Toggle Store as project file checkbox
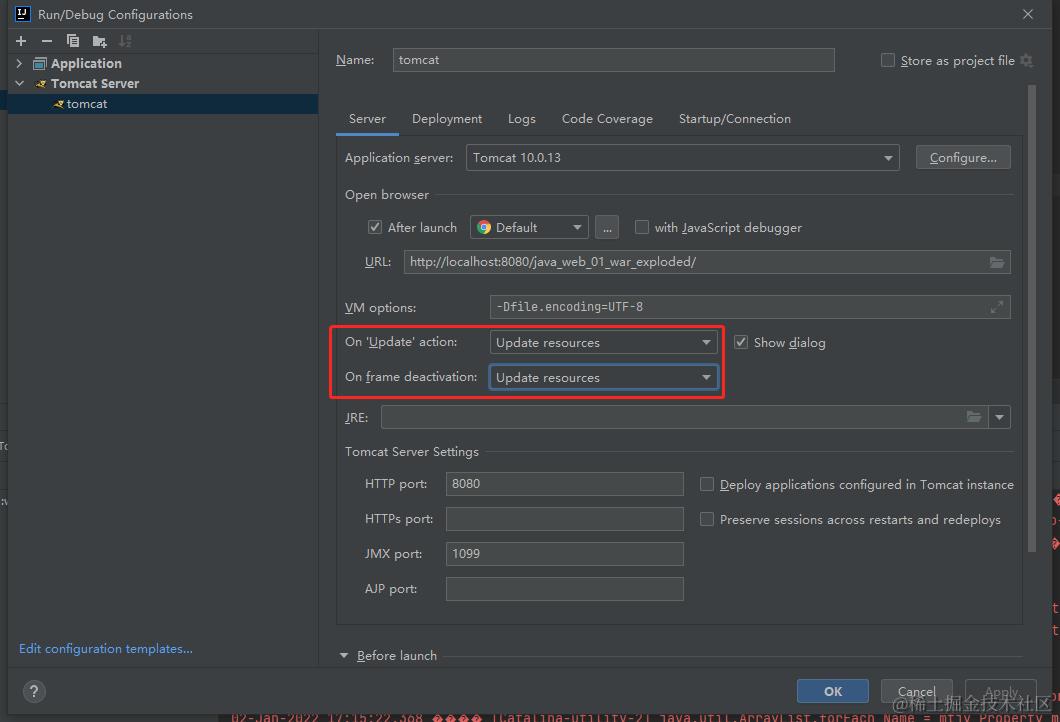The width and height of the screenshot is (1060, 722). [888, 60]
